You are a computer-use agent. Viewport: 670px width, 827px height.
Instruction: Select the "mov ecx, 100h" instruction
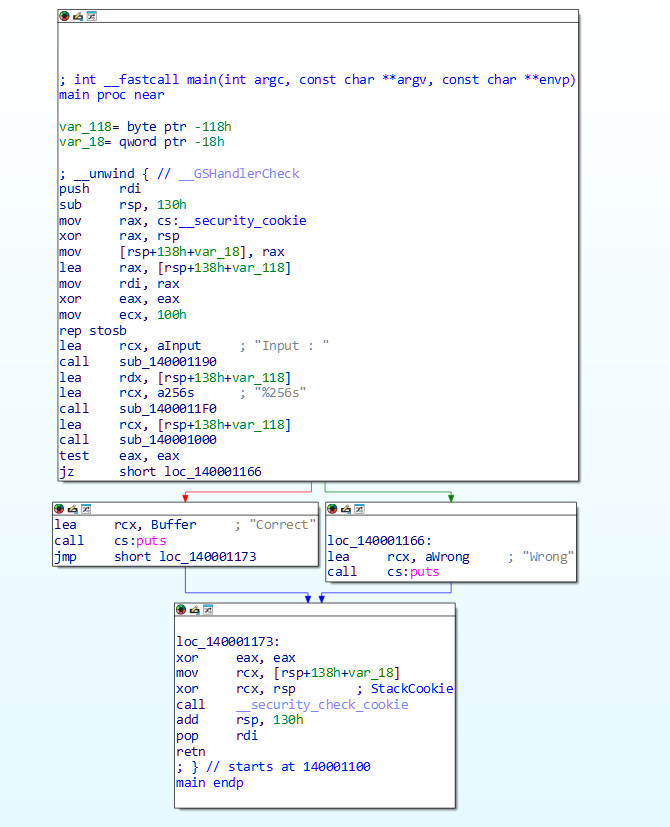[x=123, y=315]
